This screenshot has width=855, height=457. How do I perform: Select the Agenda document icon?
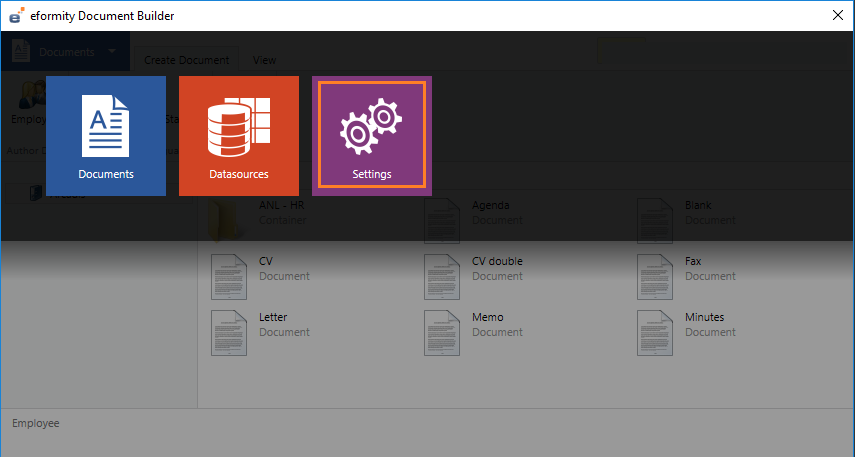pos(442,220)
